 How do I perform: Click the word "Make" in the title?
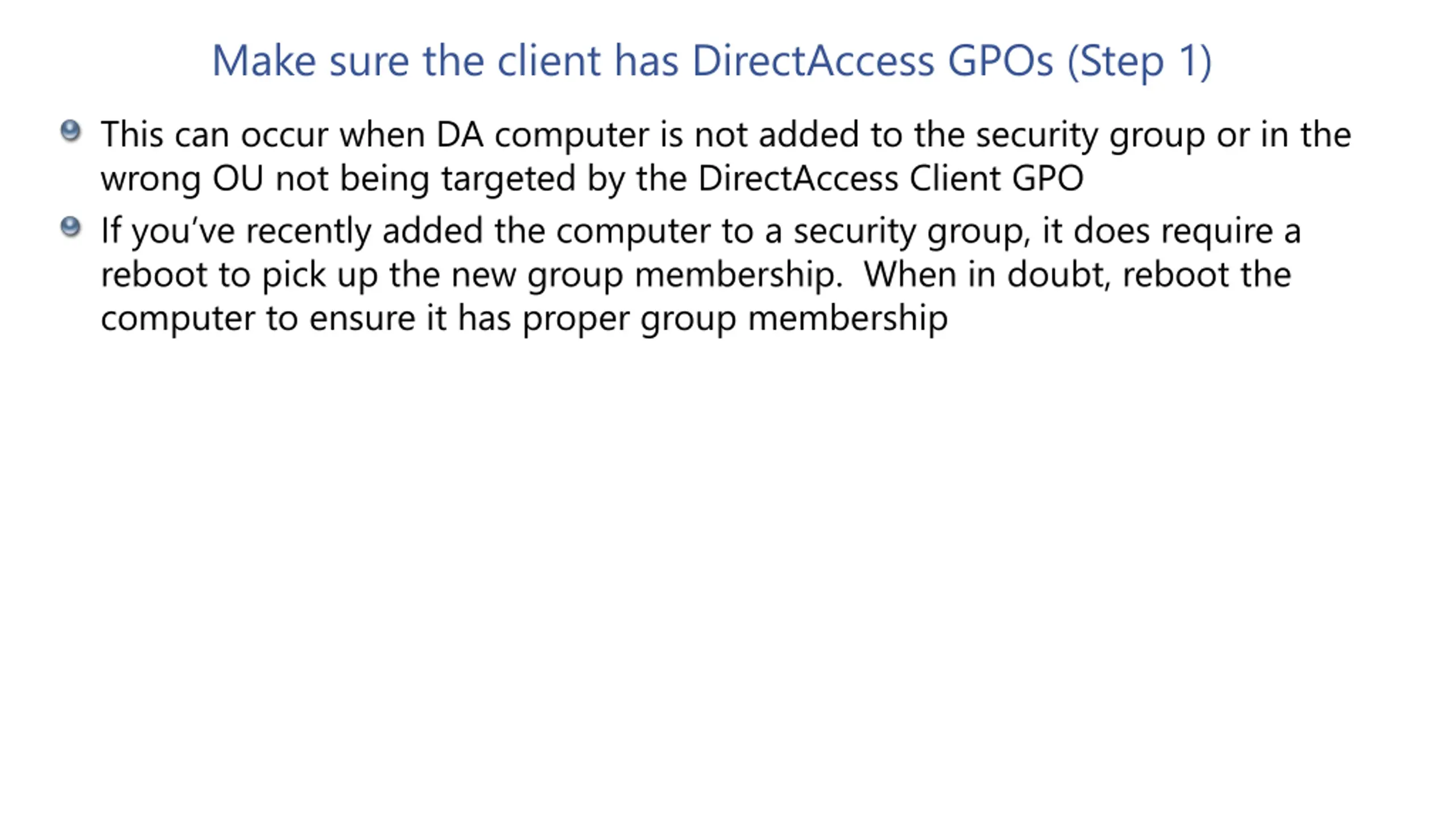pos(264,60)
